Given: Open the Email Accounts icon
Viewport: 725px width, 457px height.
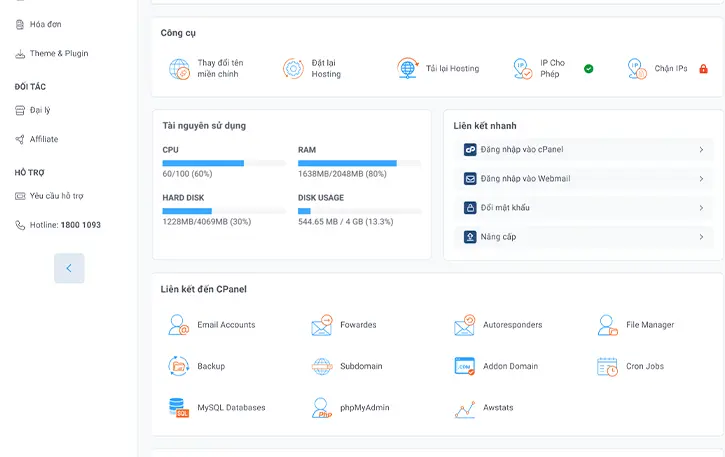Looking at the screenshot, I should tap(179, 325).
